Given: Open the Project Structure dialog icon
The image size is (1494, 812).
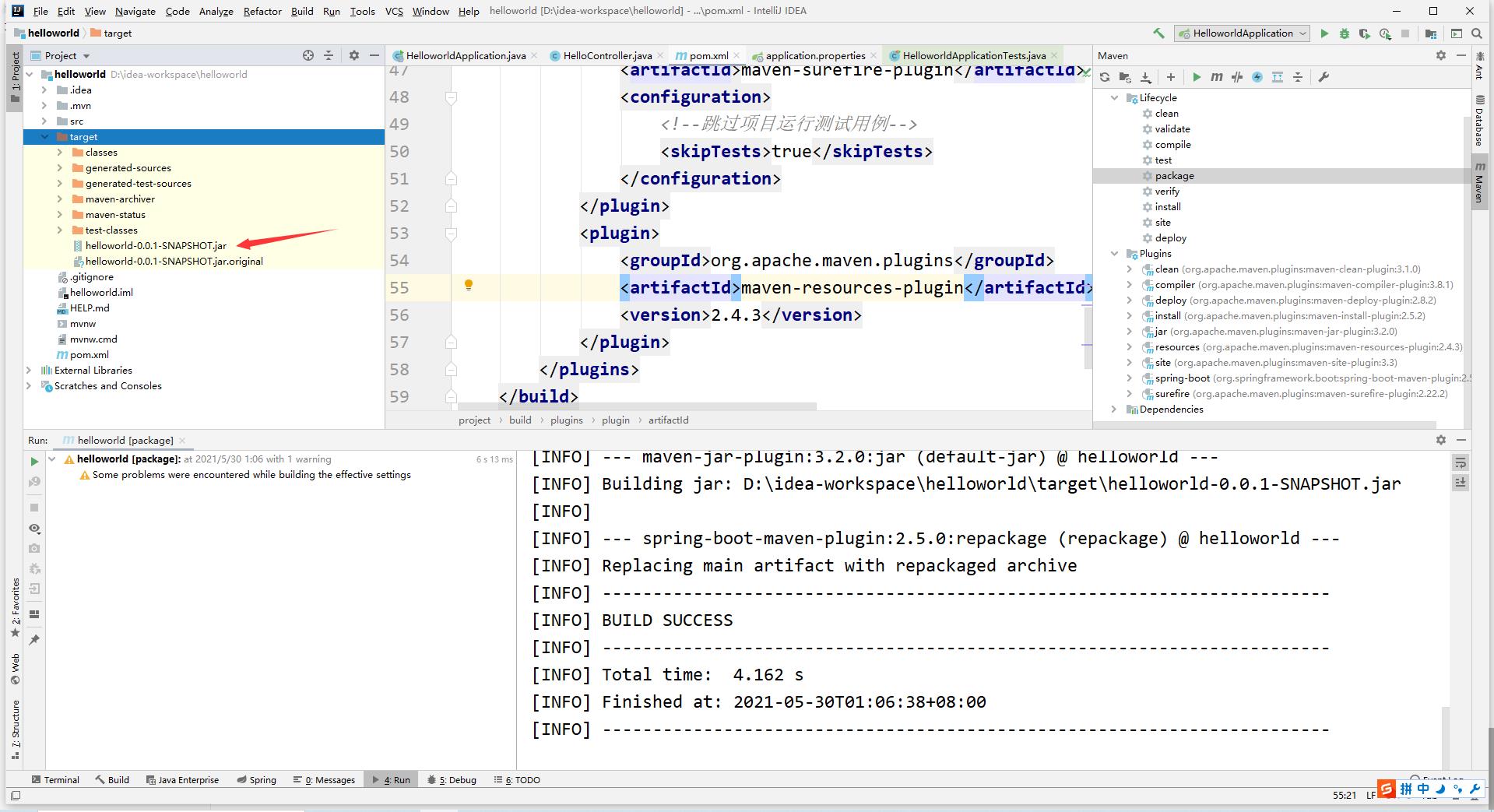Looking at the screenshot, I should (1431, 33).
